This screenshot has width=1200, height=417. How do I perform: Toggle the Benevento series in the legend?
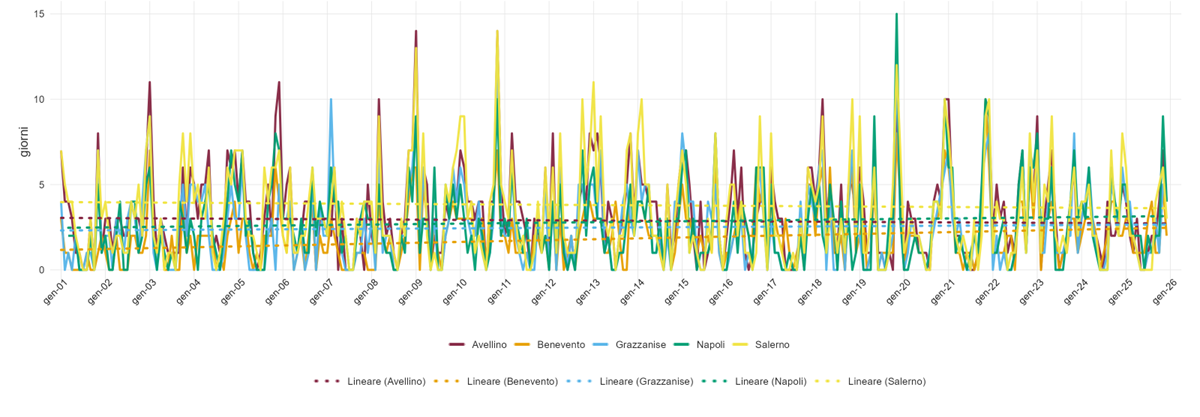pos(552,345)
